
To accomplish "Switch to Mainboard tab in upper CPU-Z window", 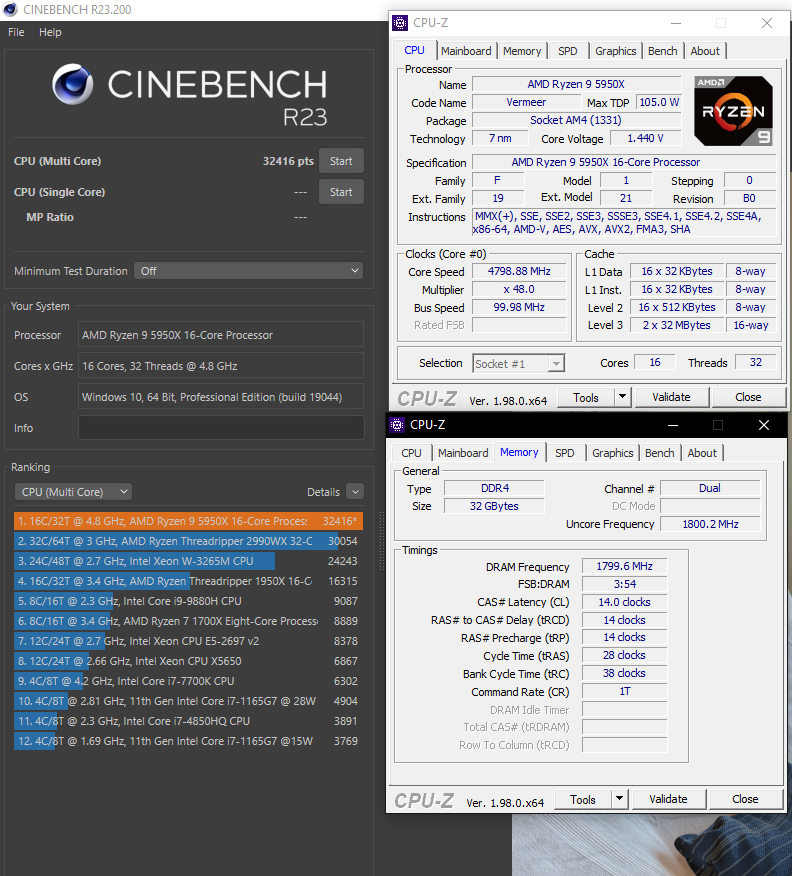I will (466, 51).
